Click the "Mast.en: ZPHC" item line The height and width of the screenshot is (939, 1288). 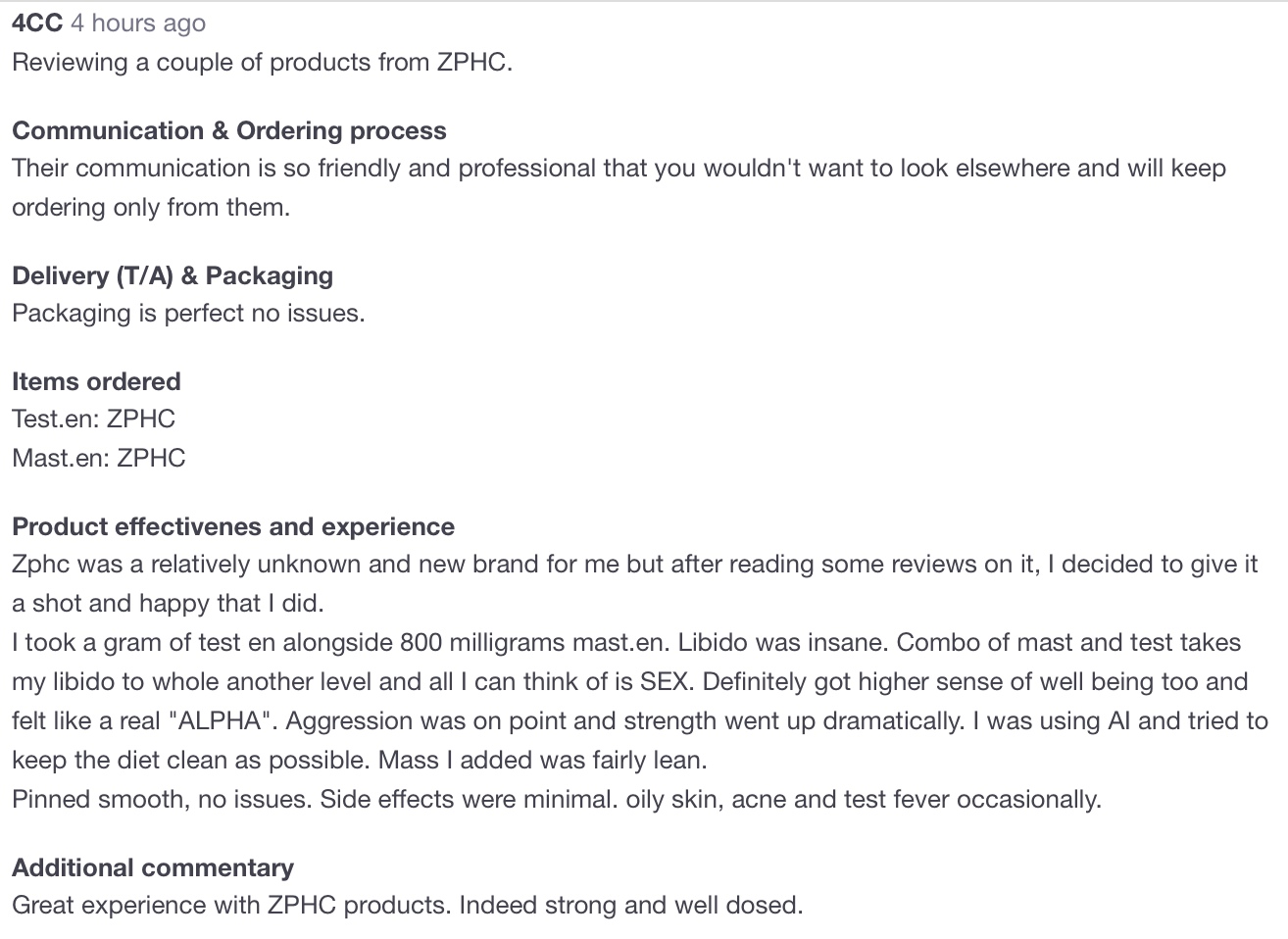pos(98,459)
